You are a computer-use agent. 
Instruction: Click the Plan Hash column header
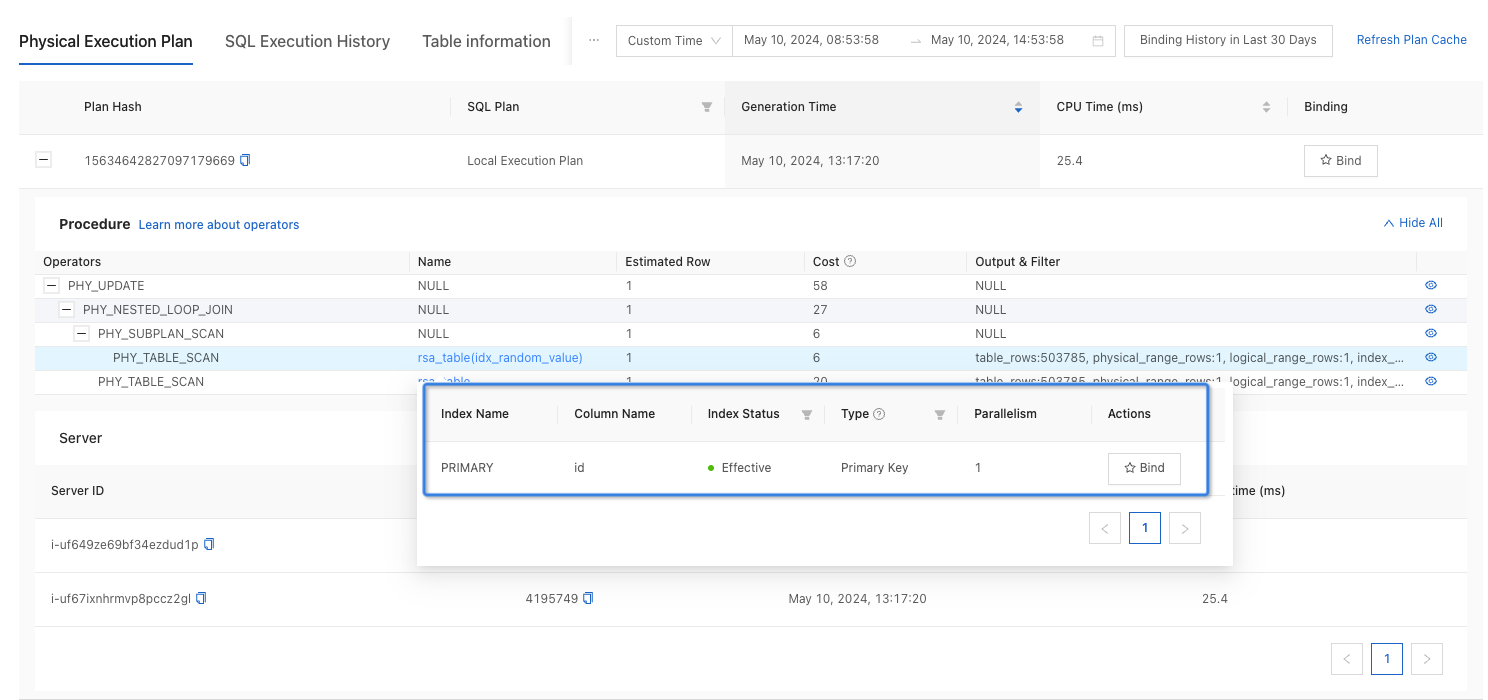click(113, 107)
